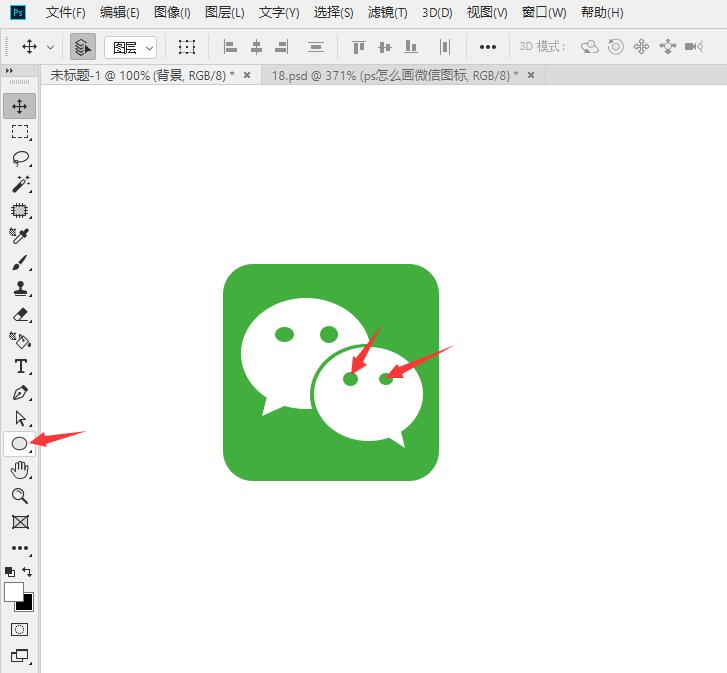727x673 pixels.
Task: Align left edges
Action: pos(230,47)
